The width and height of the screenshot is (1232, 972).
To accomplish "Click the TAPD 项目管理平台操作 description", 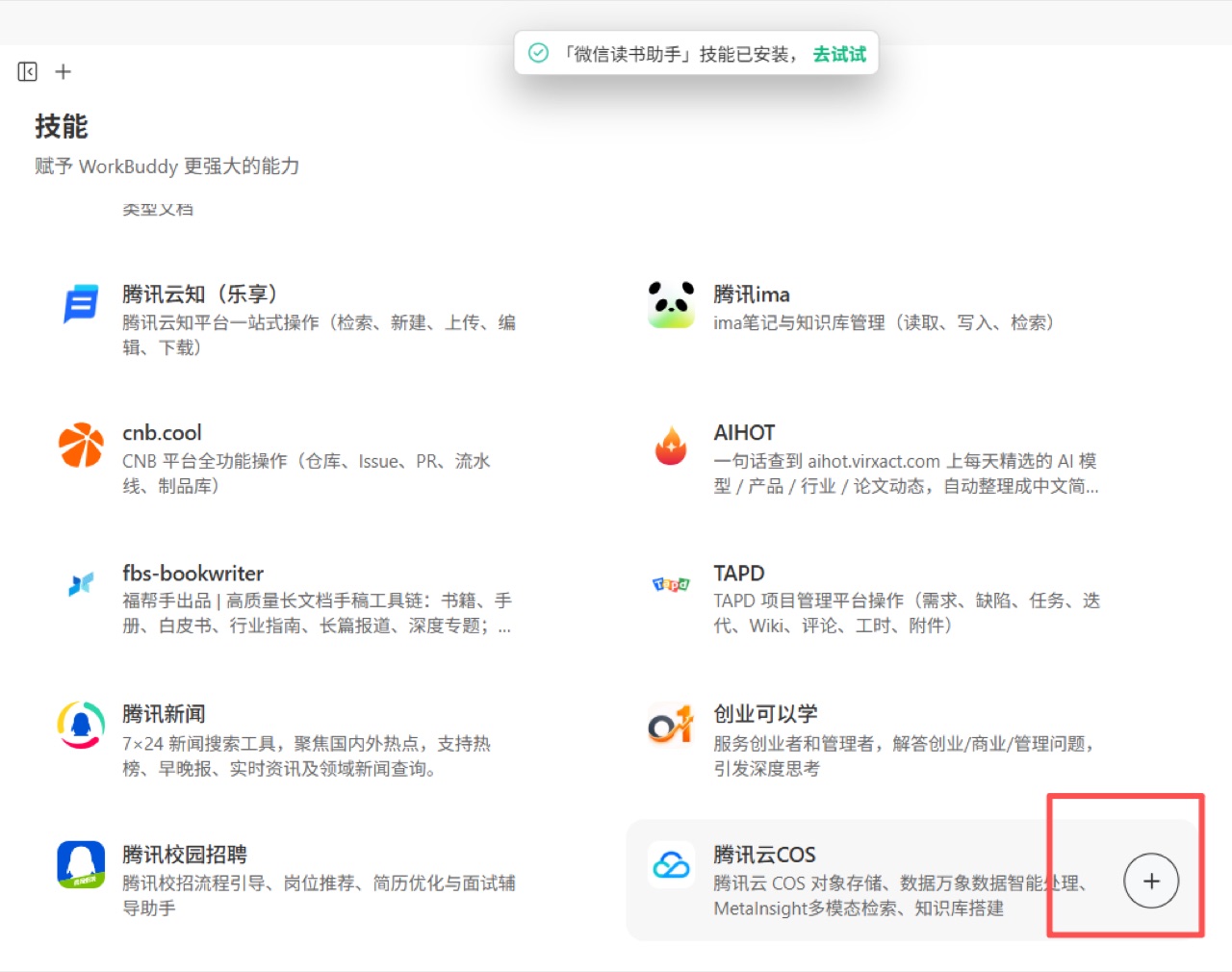I will coord(907,613).
